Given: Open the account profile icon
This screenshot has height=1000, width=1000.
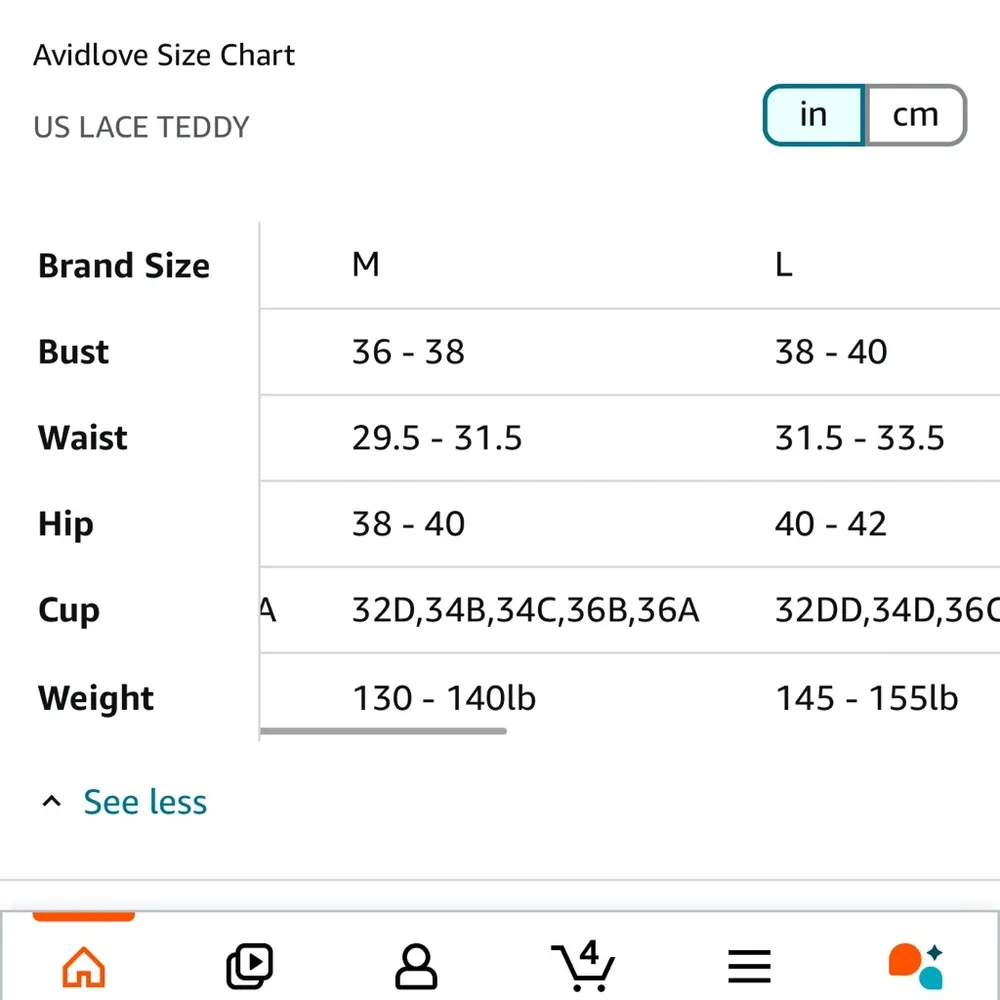Looking at the screenshot, I should [x=416, y=966].
